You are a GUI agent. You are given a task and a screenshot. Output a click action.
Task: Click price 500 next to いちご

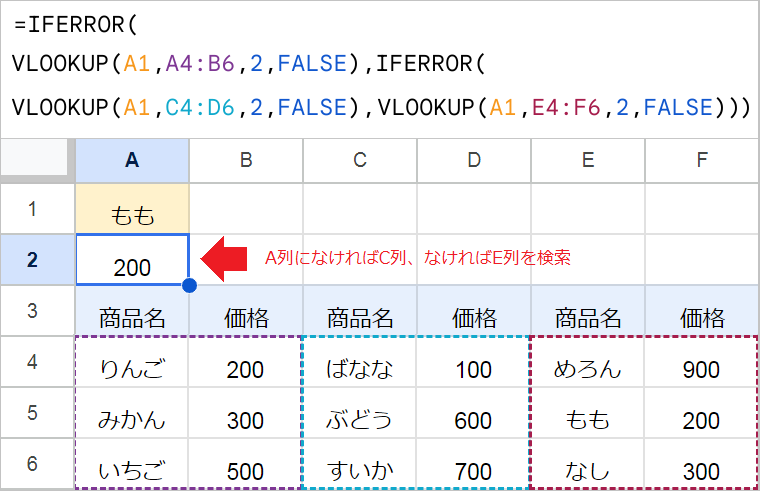pos(246,464)
